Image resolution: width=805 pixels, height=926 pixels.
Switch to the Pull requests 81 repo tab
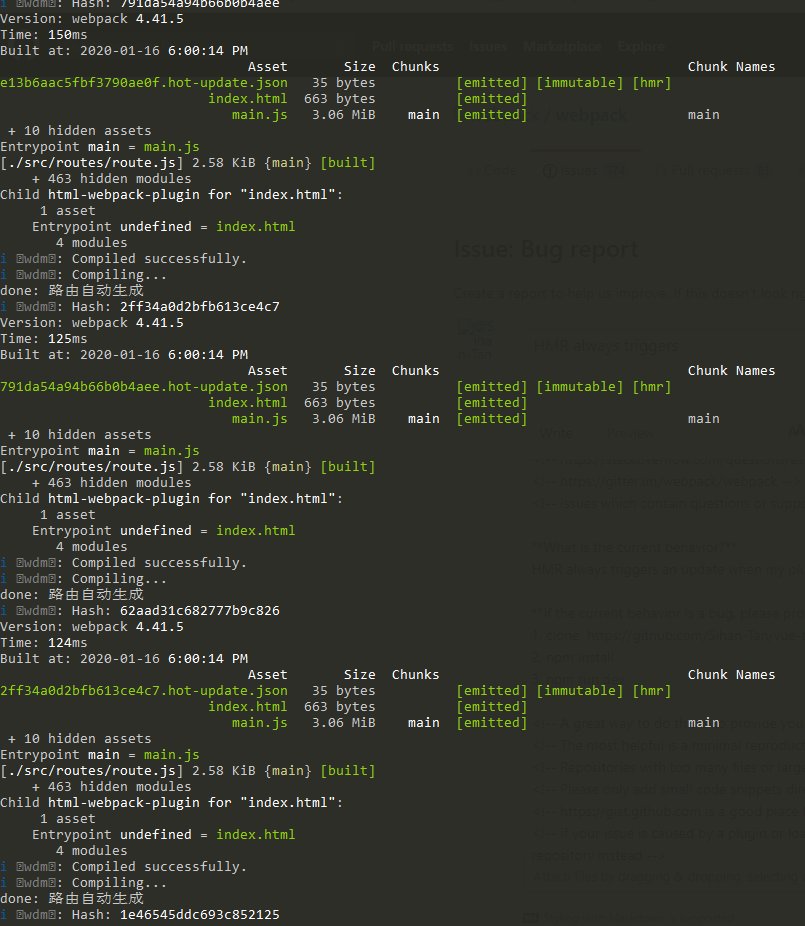[x=713, y=171]
